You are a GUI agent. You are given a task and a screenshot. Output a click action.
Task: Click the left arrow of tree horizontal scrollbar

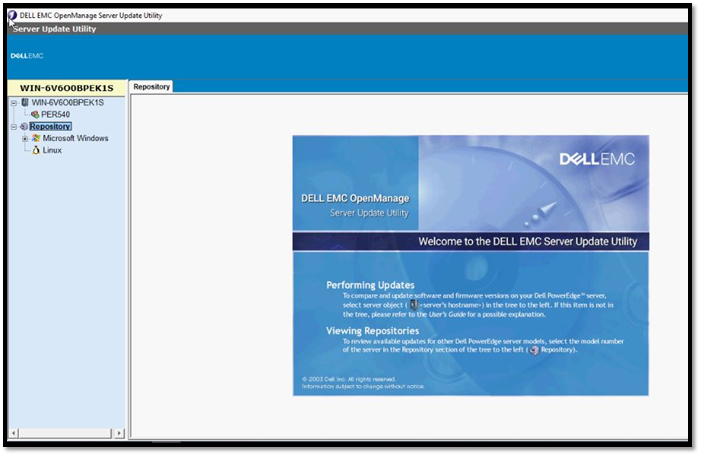point(14,433)
